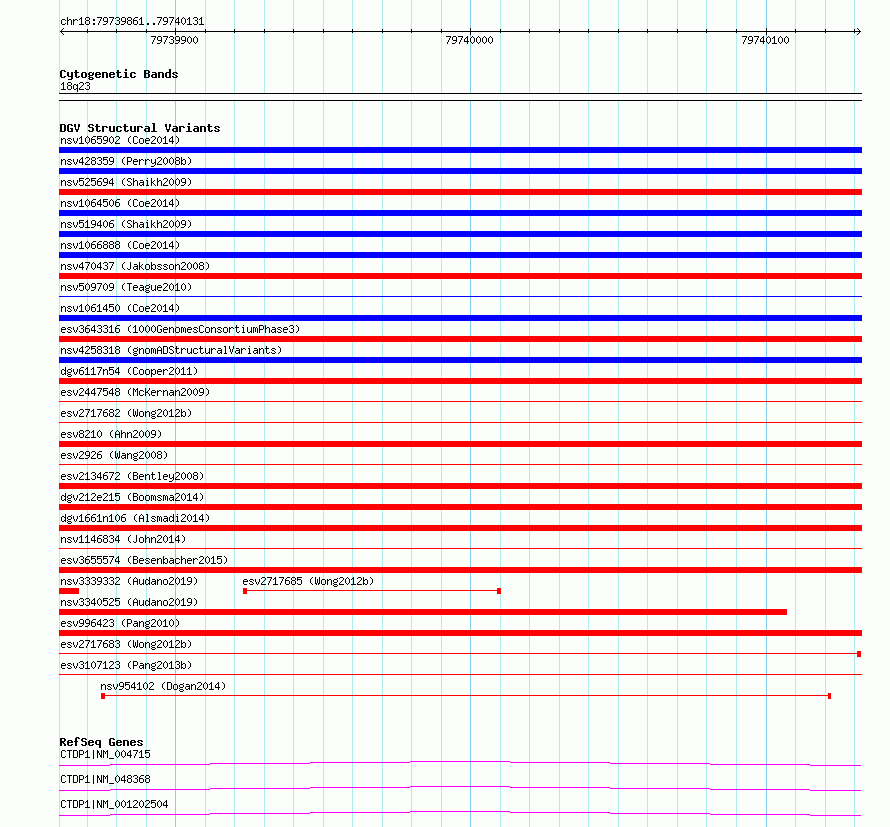Open nsv1066888 (Coe2014) variant details
Screen dimensions: 890x827
point(120,245)
